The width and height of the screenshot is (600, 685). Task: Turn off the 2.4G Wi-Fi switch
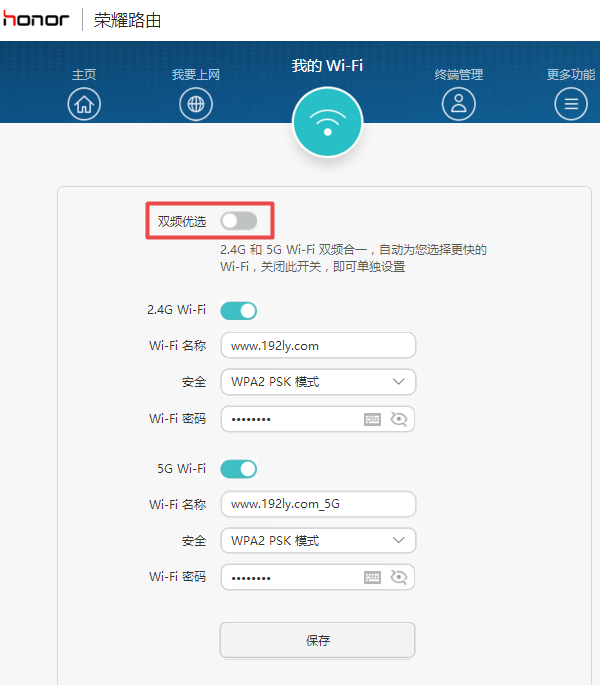click(239, 310)
